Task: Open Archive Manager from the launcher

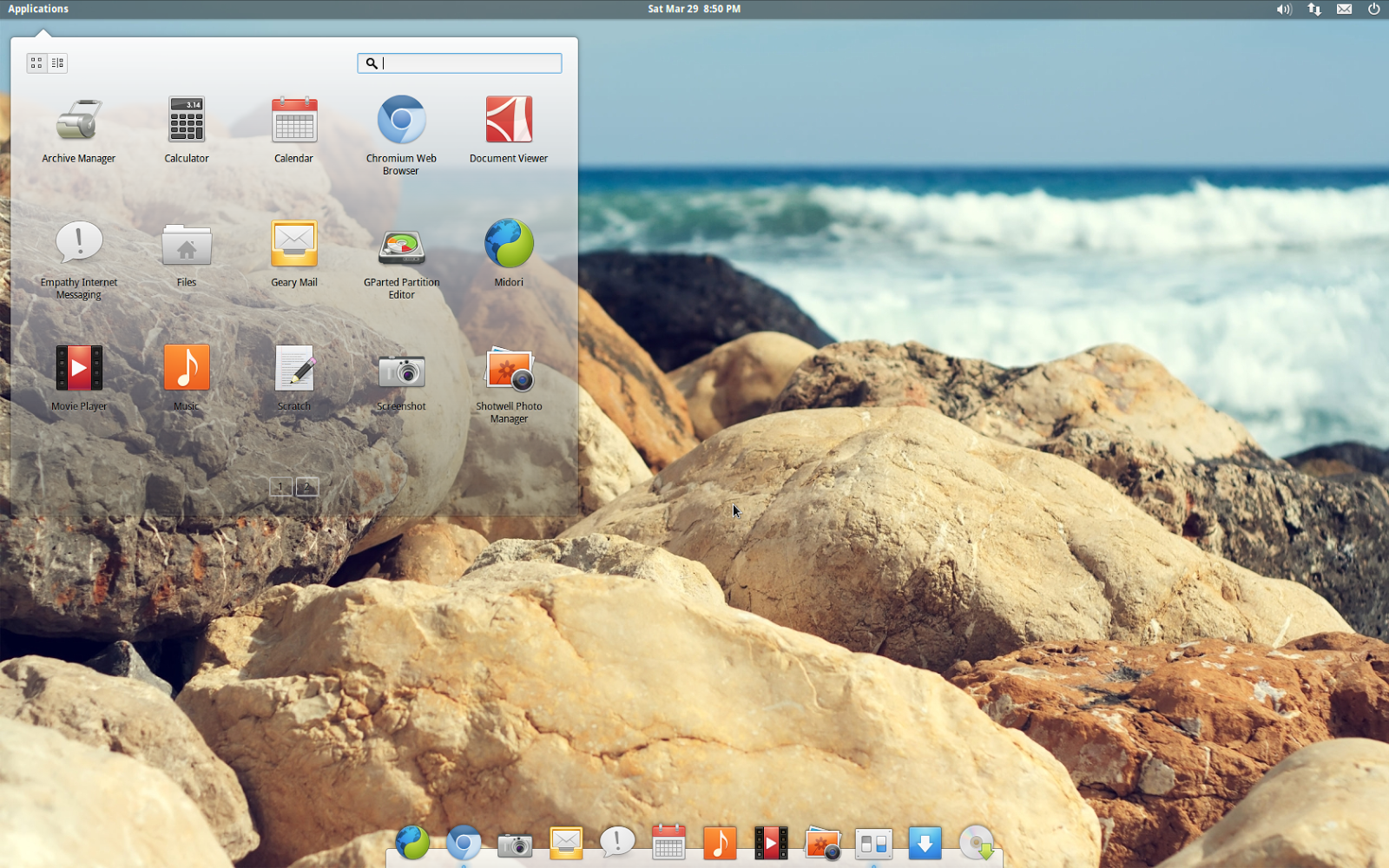Action: click(x=79, y=128)
